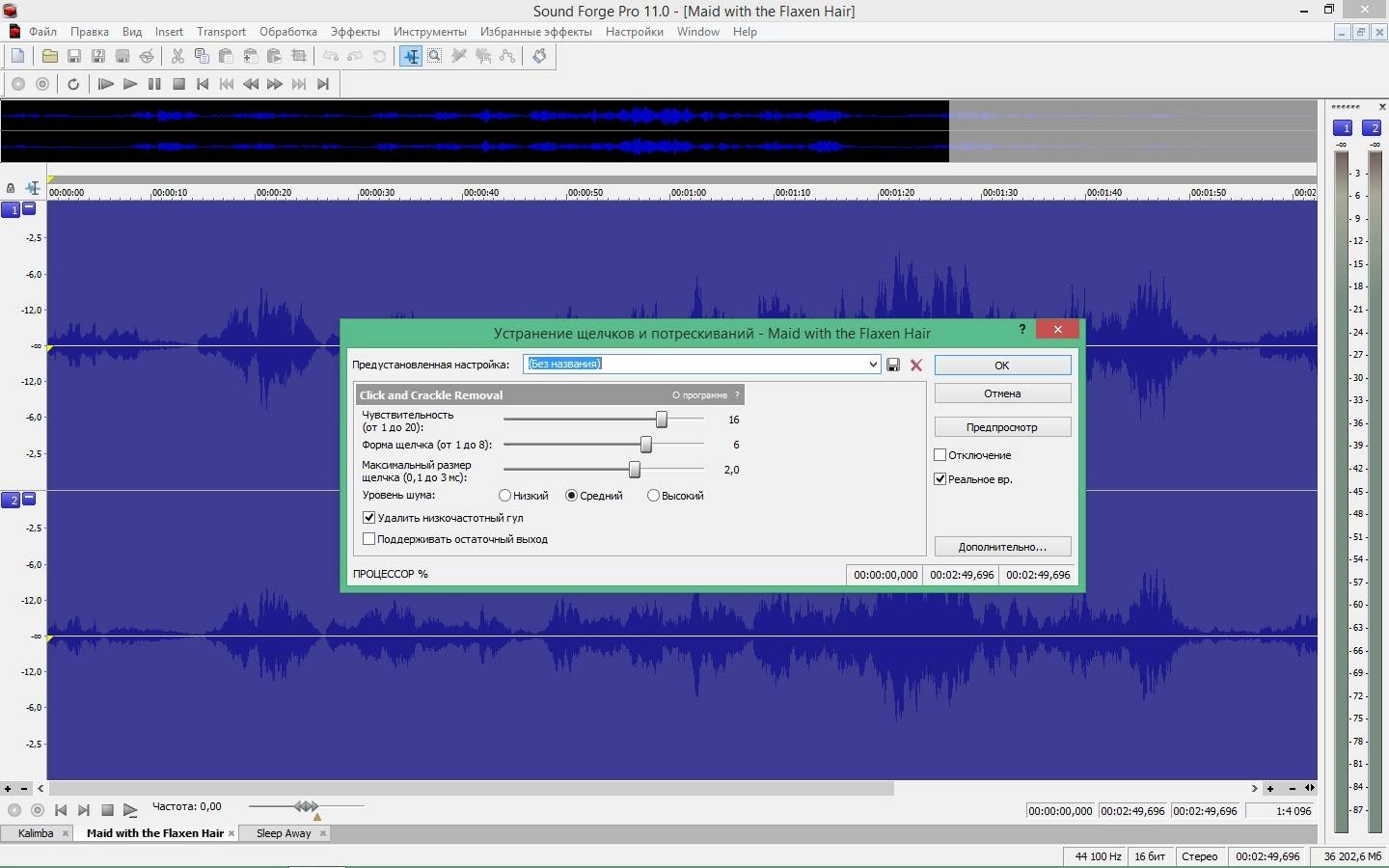Open the Предустановленная настройка preset dropdown
This screenshot has height=868, width=1389.
click(872, 365)
